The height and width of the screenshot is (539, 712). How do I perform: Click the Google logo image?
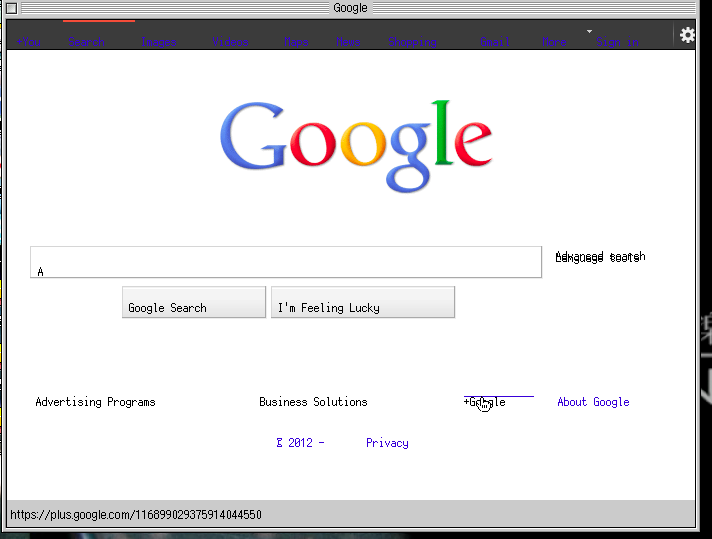pos(356,145)
